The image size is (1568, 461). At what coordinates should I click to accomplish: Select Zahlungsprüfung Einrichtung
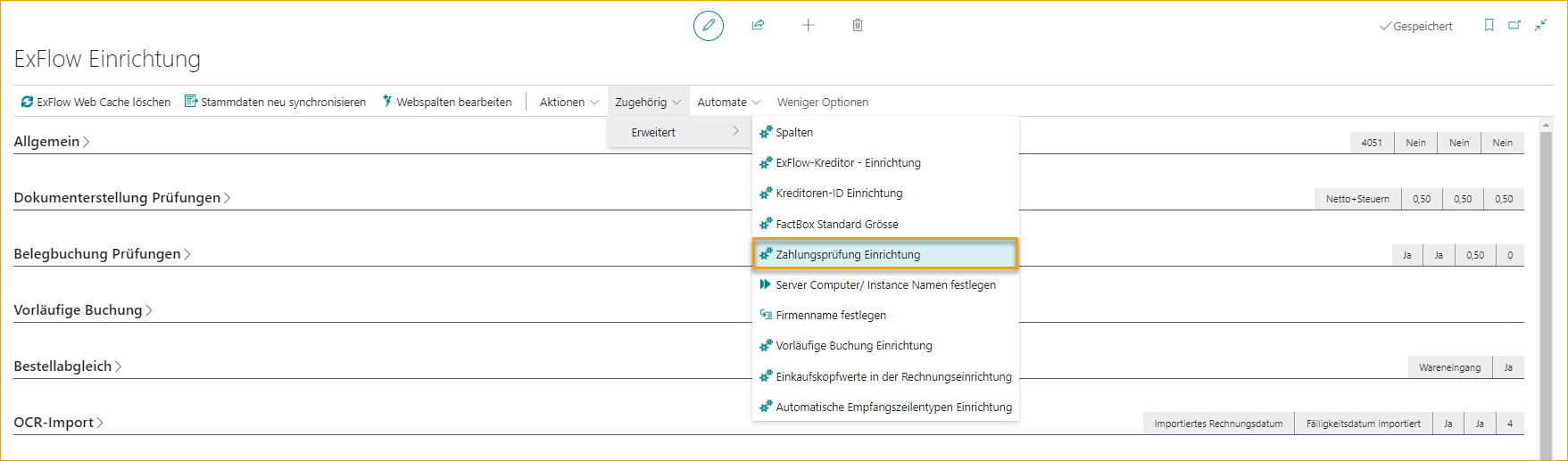coord(885,254)
